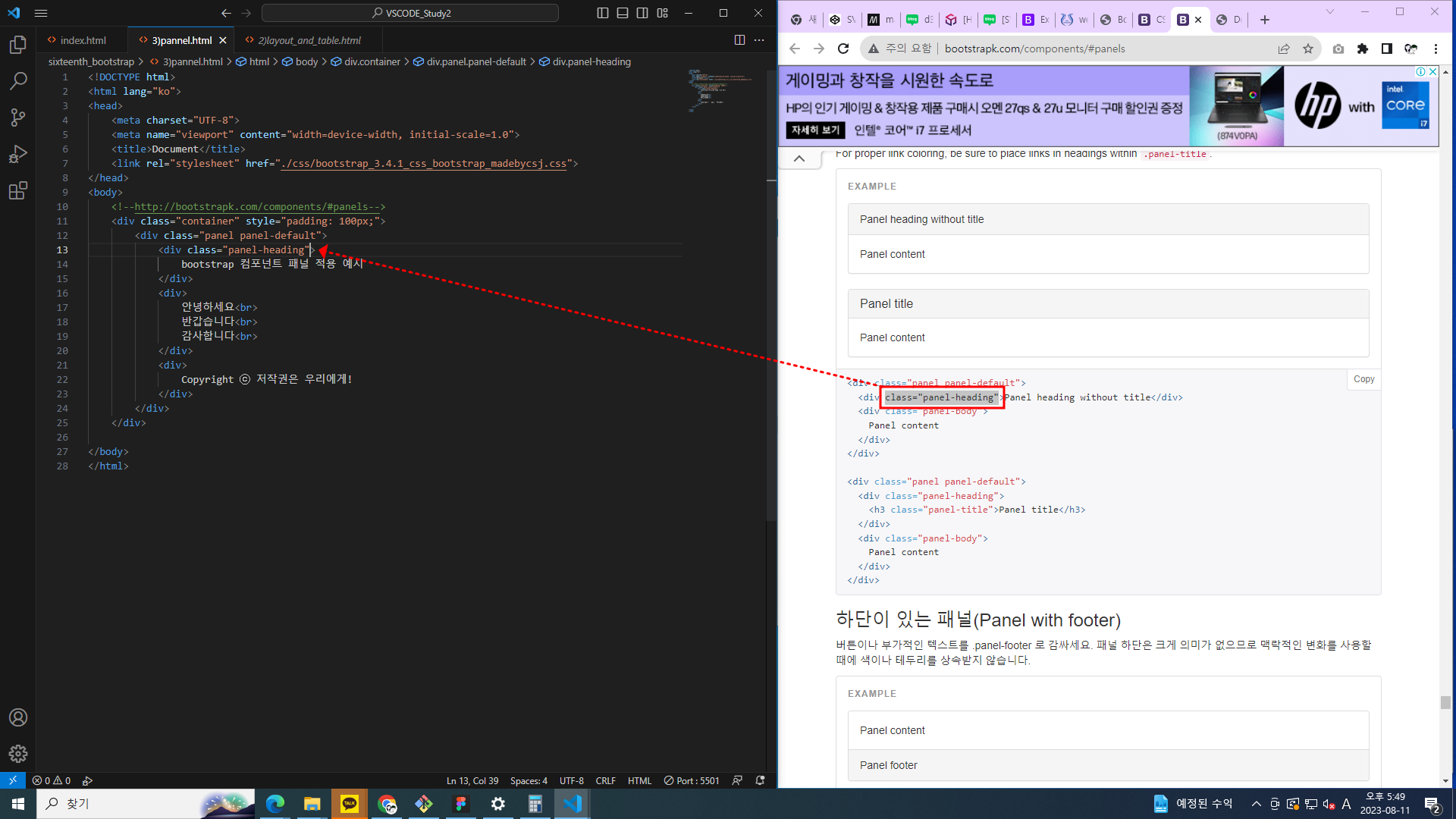Toggle the bottom panel layout button

pos(623,13)
